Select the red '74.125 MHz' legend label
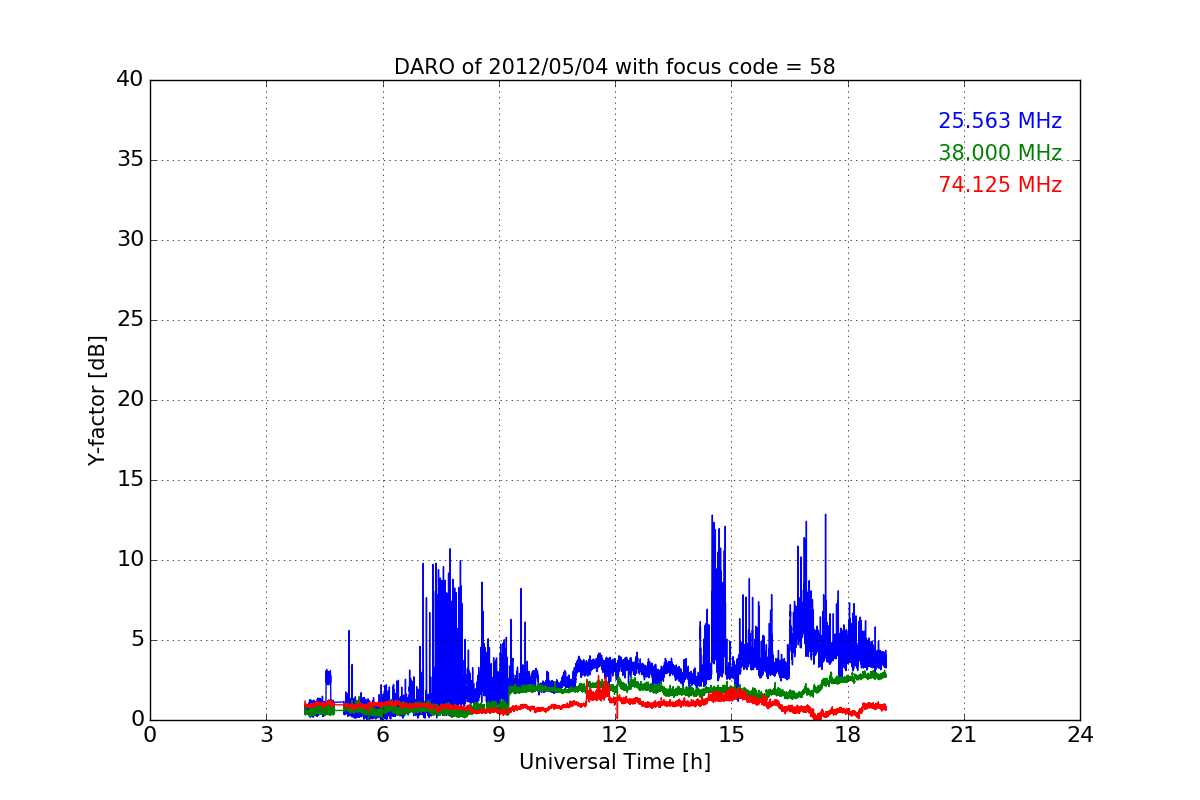 (x=1000, y=185)
